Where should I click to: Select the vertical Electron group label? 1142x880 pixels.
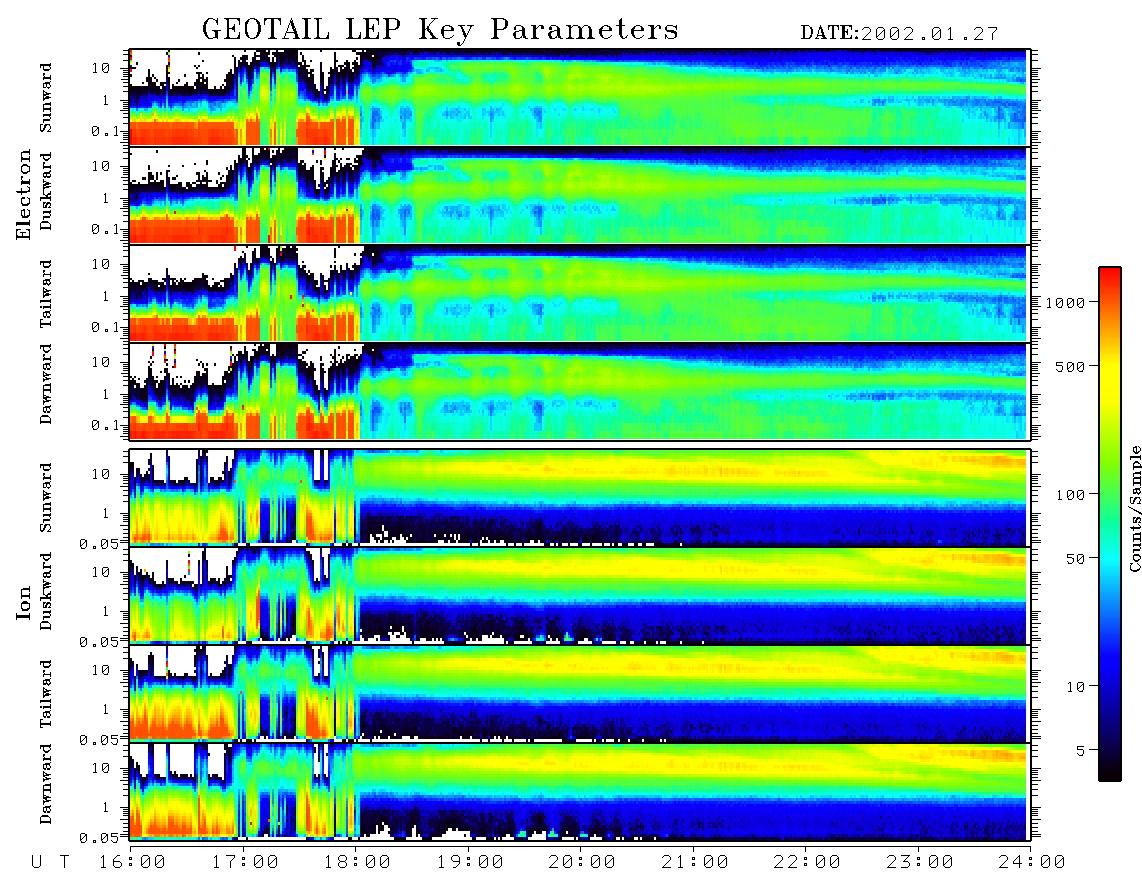click(23, 195)
